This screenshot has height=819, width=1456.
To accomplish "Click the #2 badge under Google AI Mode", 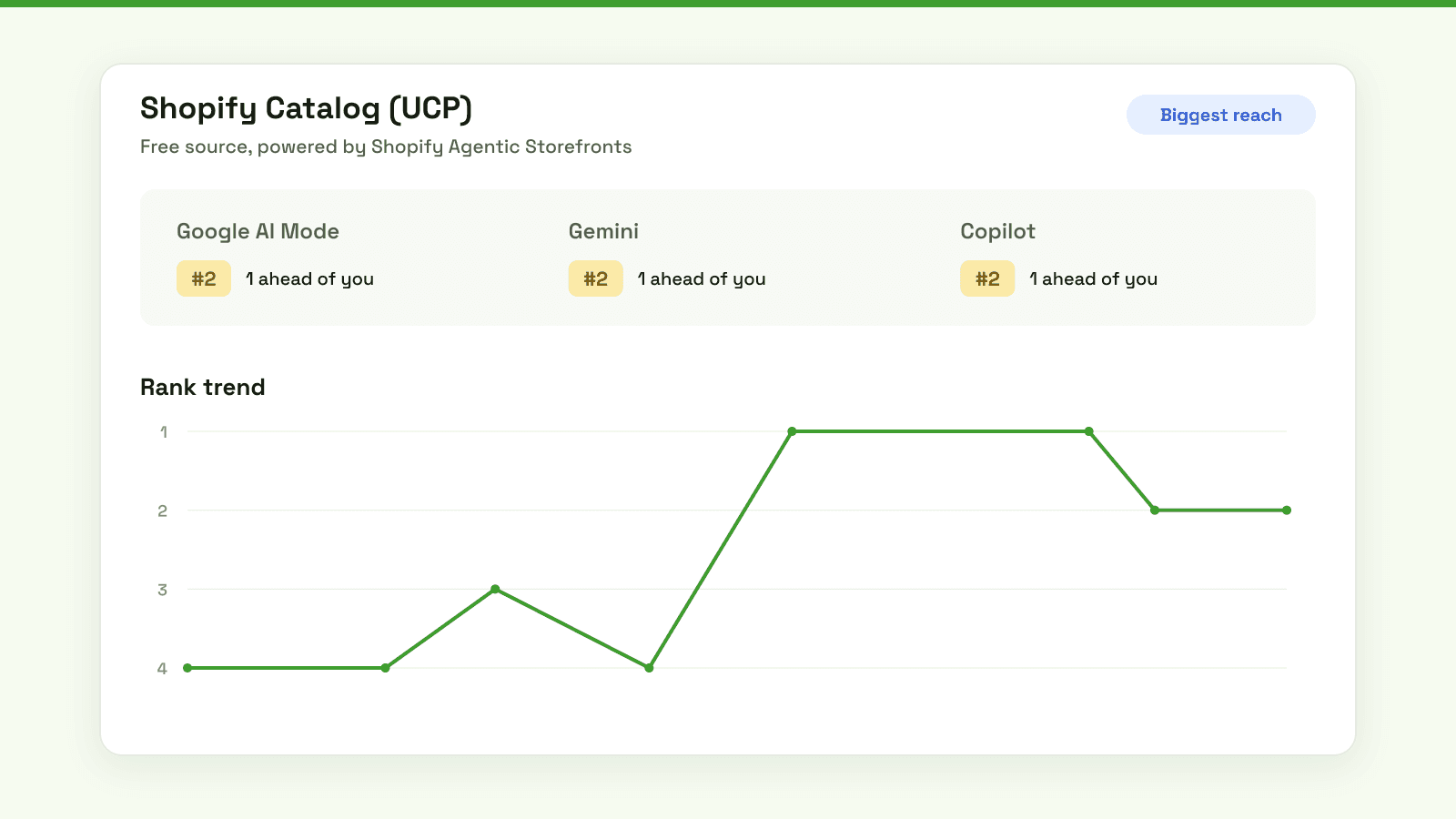I will (x=204, y=278).
